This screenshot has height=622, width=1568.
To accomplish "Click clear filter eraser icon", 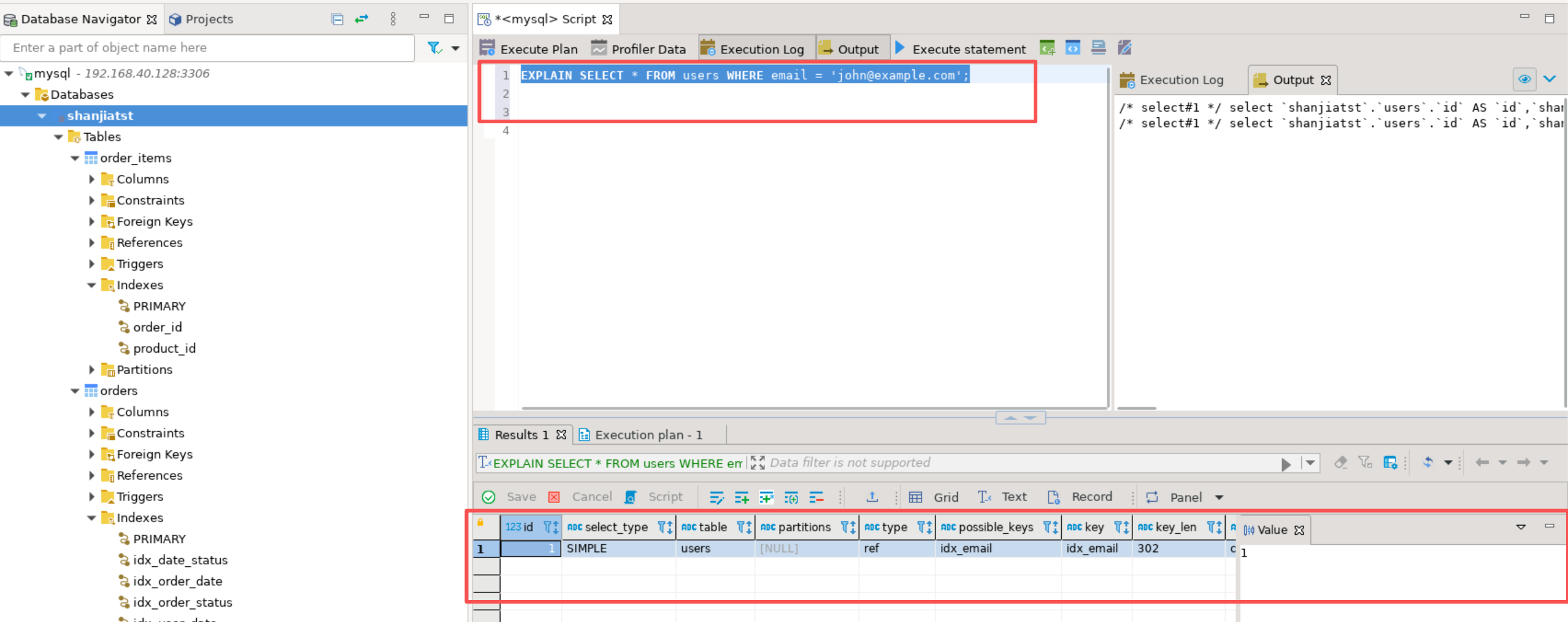I will point(1340,463).
